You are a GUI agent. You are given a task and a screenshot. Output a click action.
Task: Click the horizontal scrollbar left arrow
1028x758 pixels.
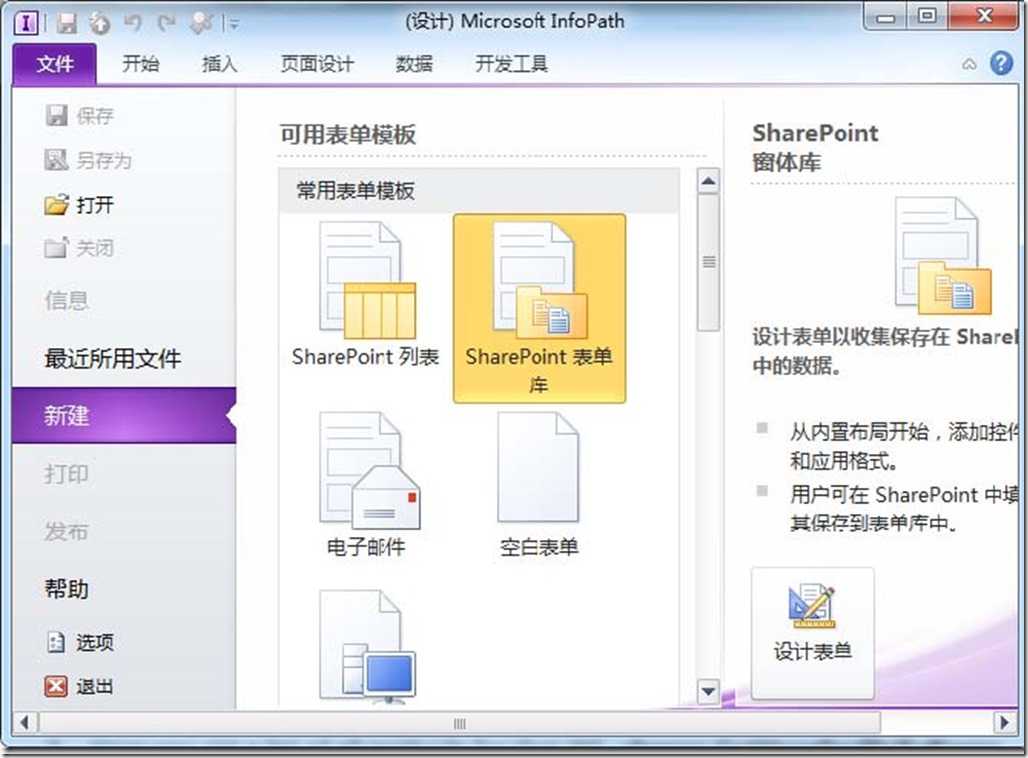coord(24,723)
